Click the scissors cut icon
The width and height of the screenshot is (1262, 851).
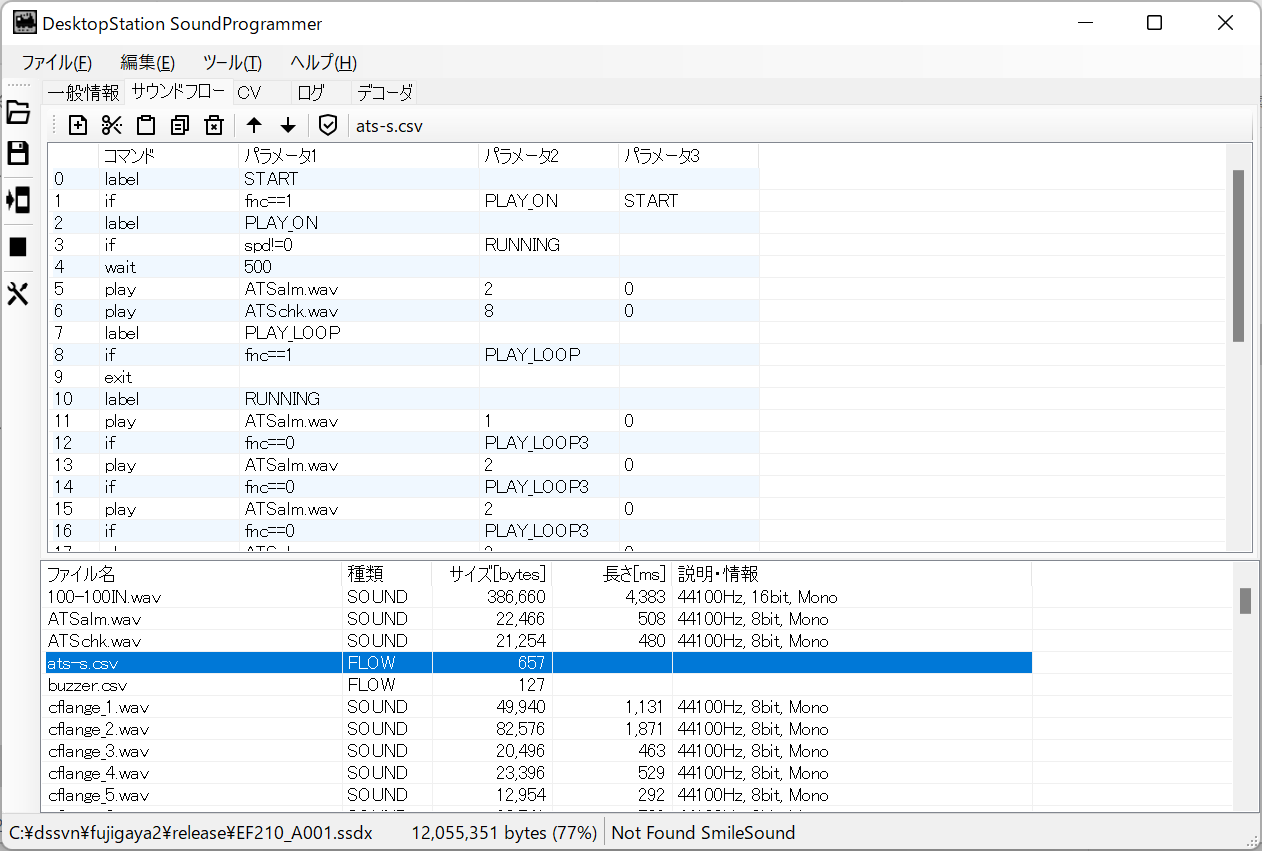112,125
